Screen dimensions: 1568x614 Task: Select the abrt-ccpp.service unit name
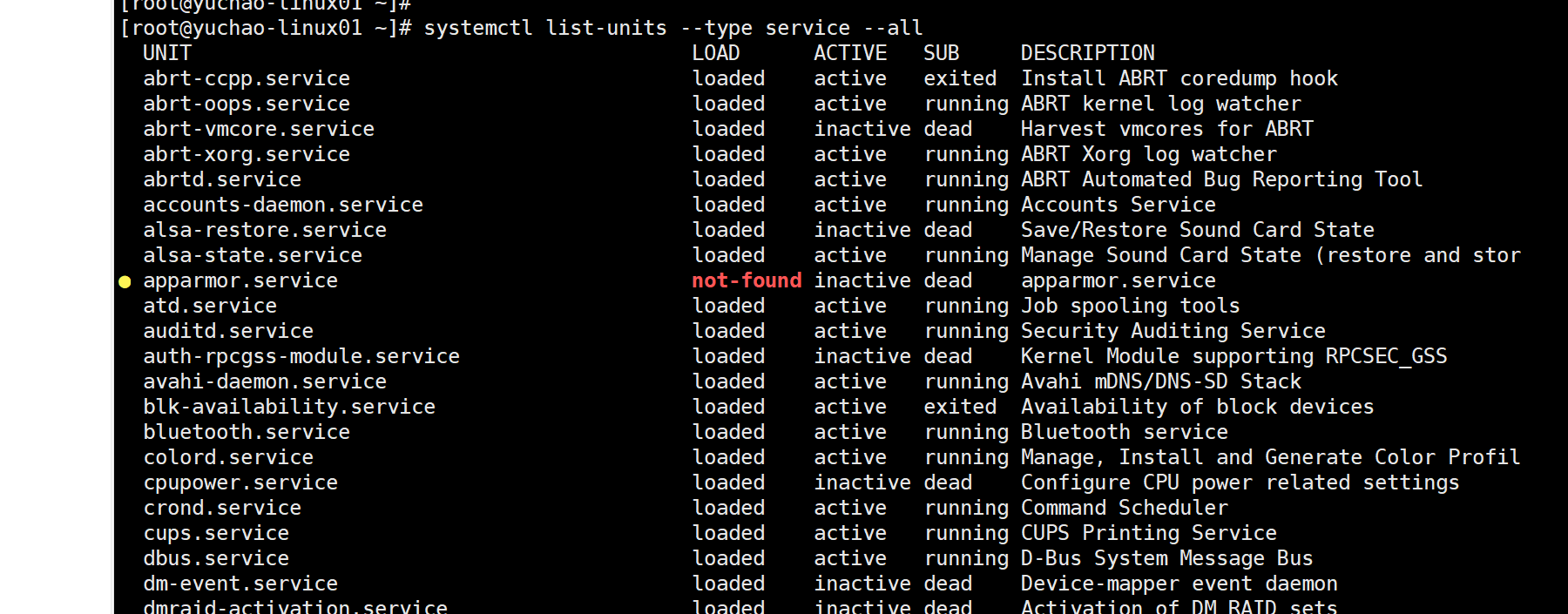(x=247, y=78)
